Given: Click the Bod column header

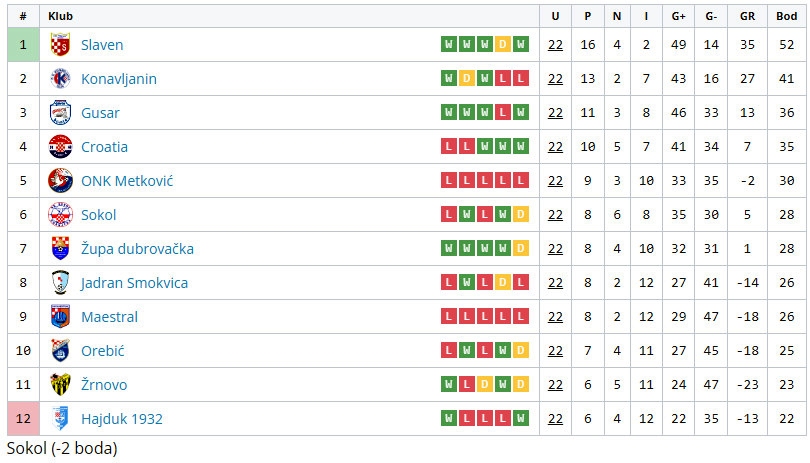Looking at the screenshot, I should (786, 16).
